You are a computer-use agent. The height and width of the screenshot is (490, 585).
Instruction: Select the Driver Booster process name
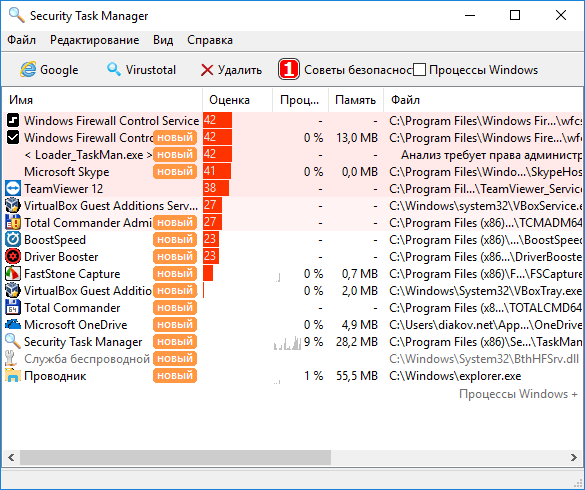[x=61, y=257]
